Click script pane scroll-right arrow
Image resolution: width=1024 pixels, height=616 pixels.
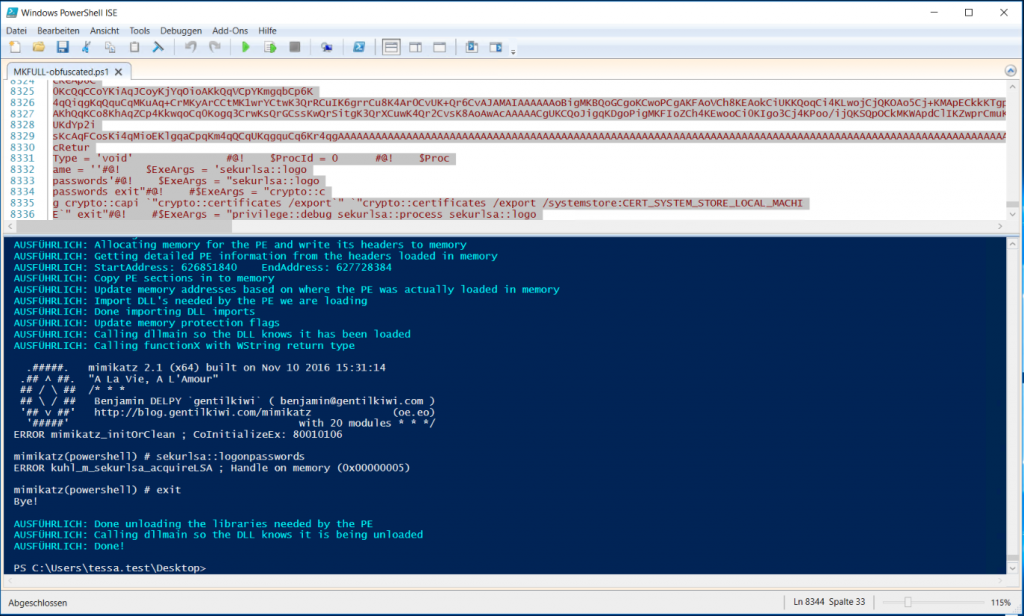[x=1000, y=226]
